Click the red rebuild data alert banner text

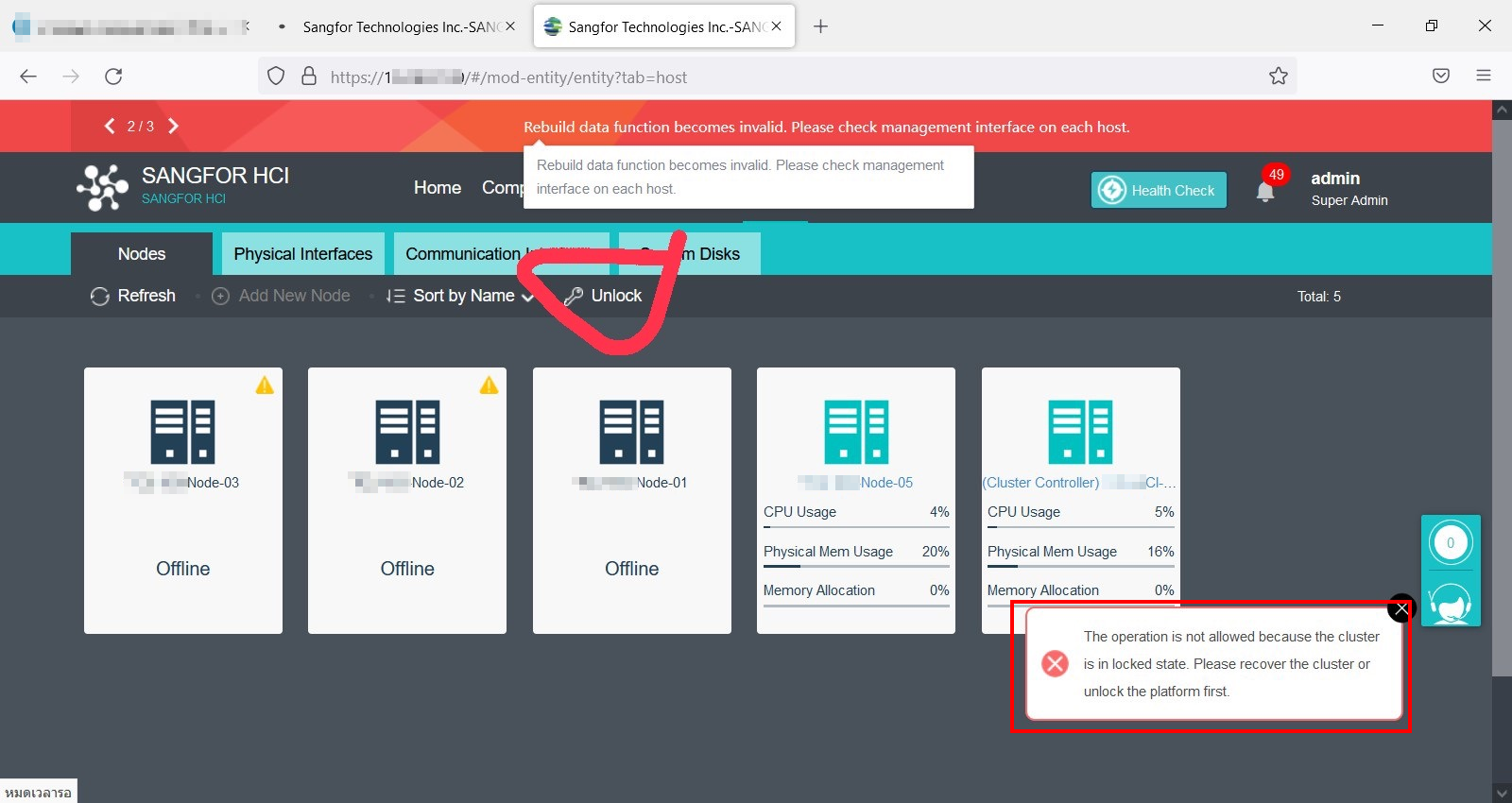pos(827,127)
